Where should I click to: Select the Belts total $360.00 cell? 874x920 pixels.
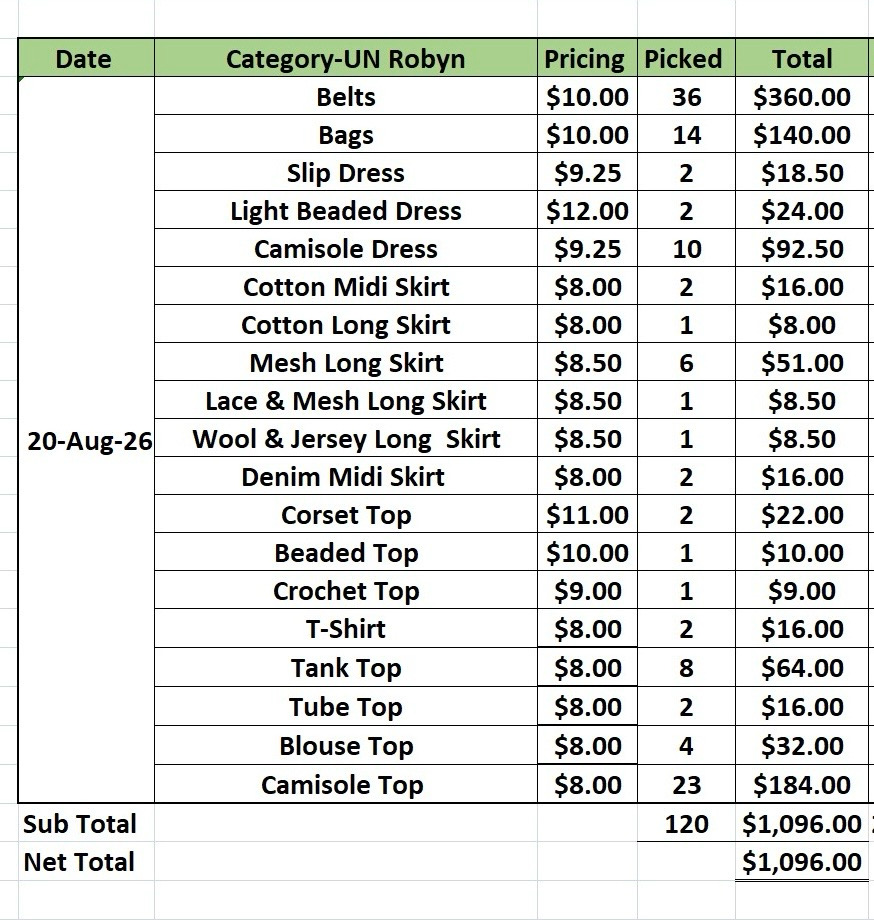coord(802,96)
